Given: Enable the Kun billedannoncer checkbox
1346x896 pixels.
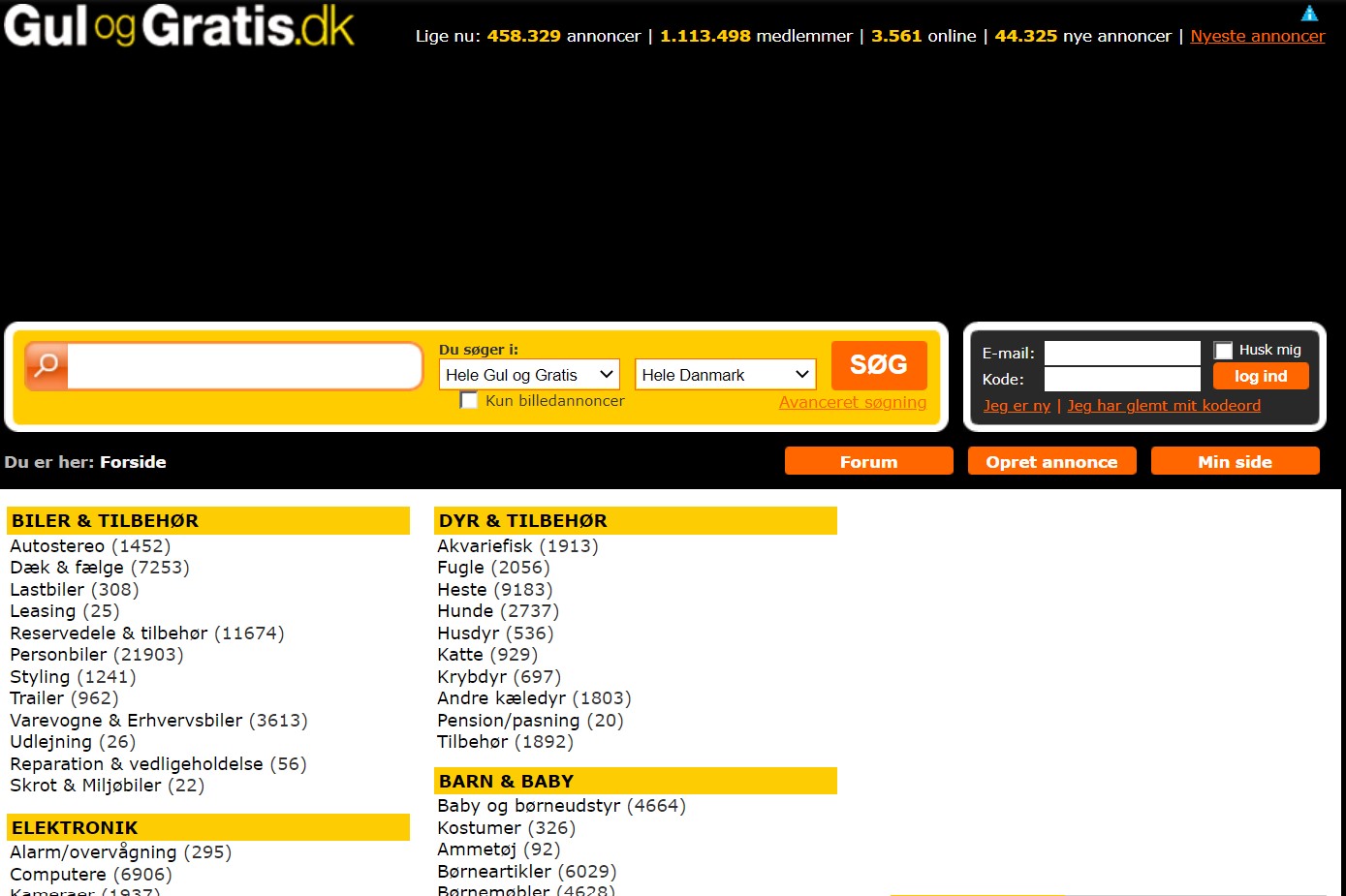Looking at the screenshot, I should point(469,400).
